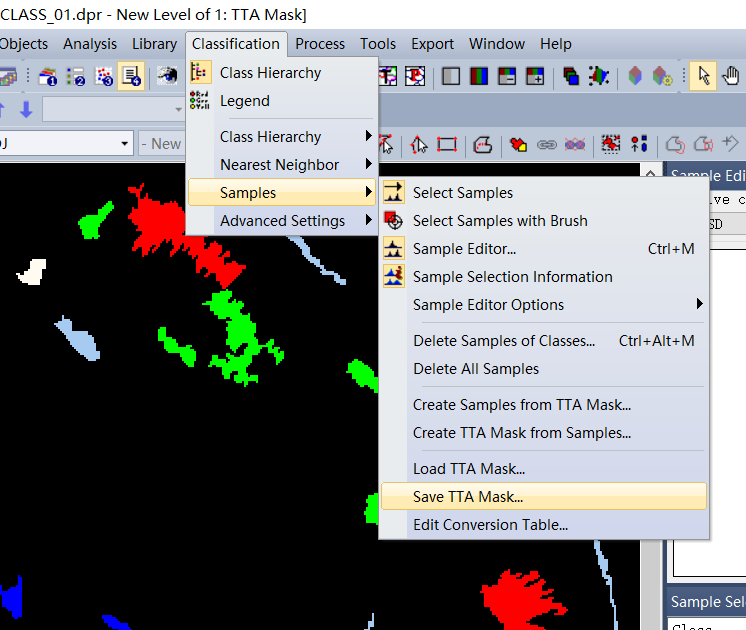The width and height of the screenshot is (746, 630).
Task: Open the Analysis menu
Action: coord(89,44)
